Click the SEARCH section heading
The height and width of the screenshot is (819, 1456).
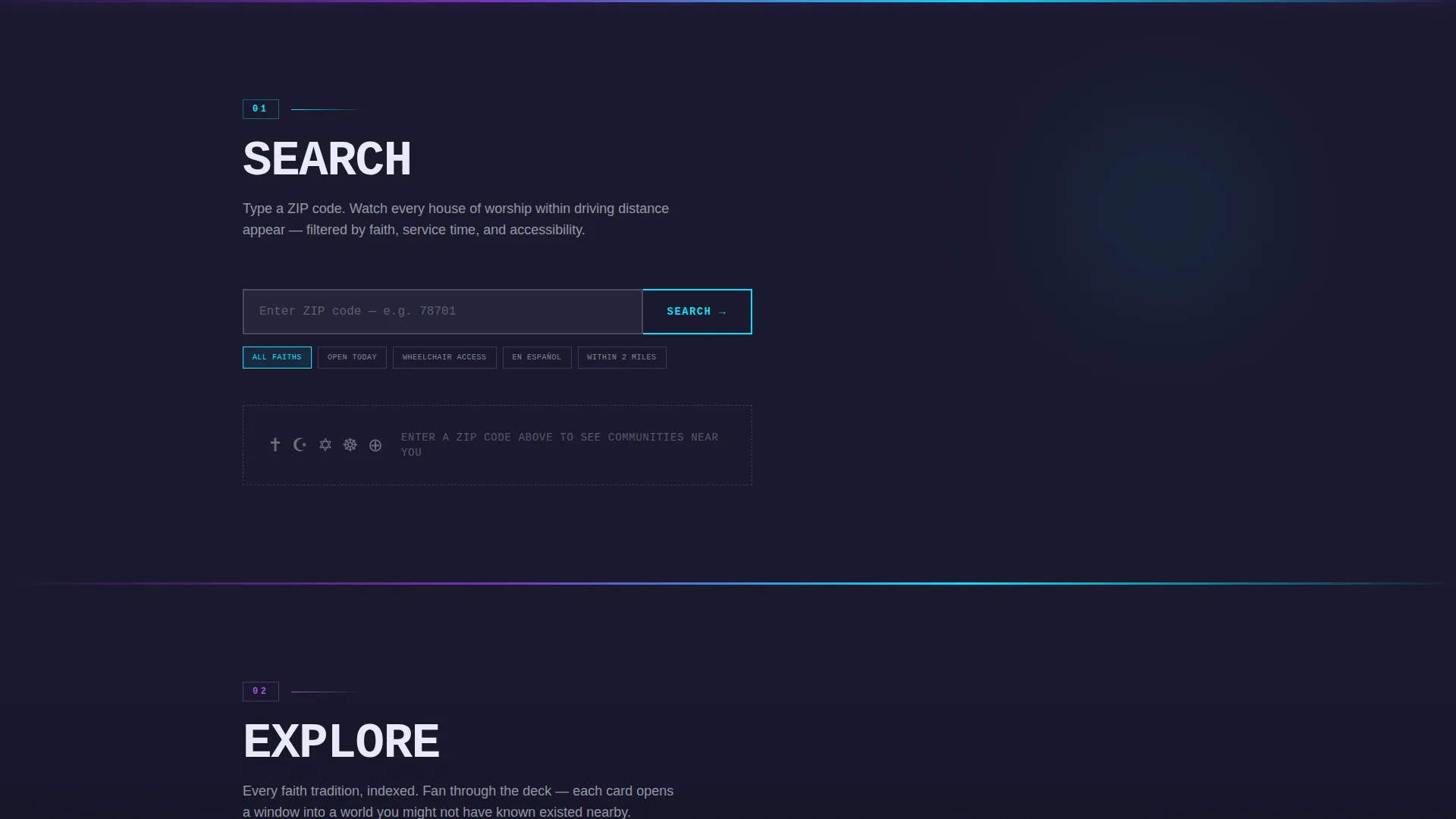point(327,159)
